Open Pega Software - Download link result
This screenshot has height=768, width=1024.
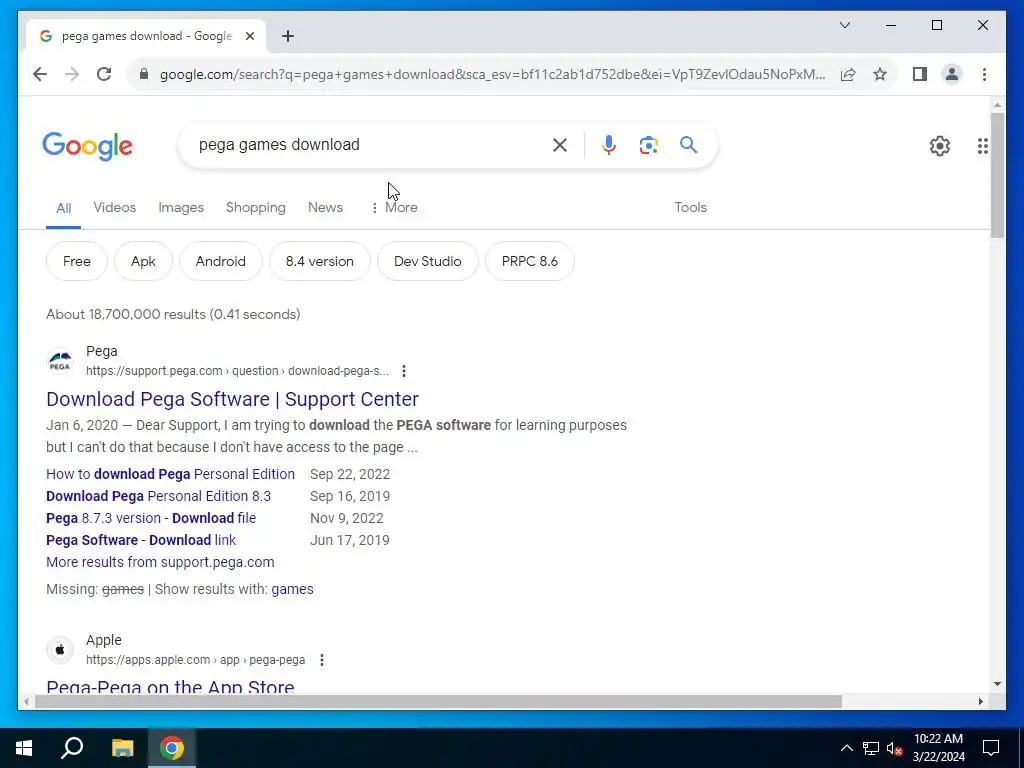point(141,541)
